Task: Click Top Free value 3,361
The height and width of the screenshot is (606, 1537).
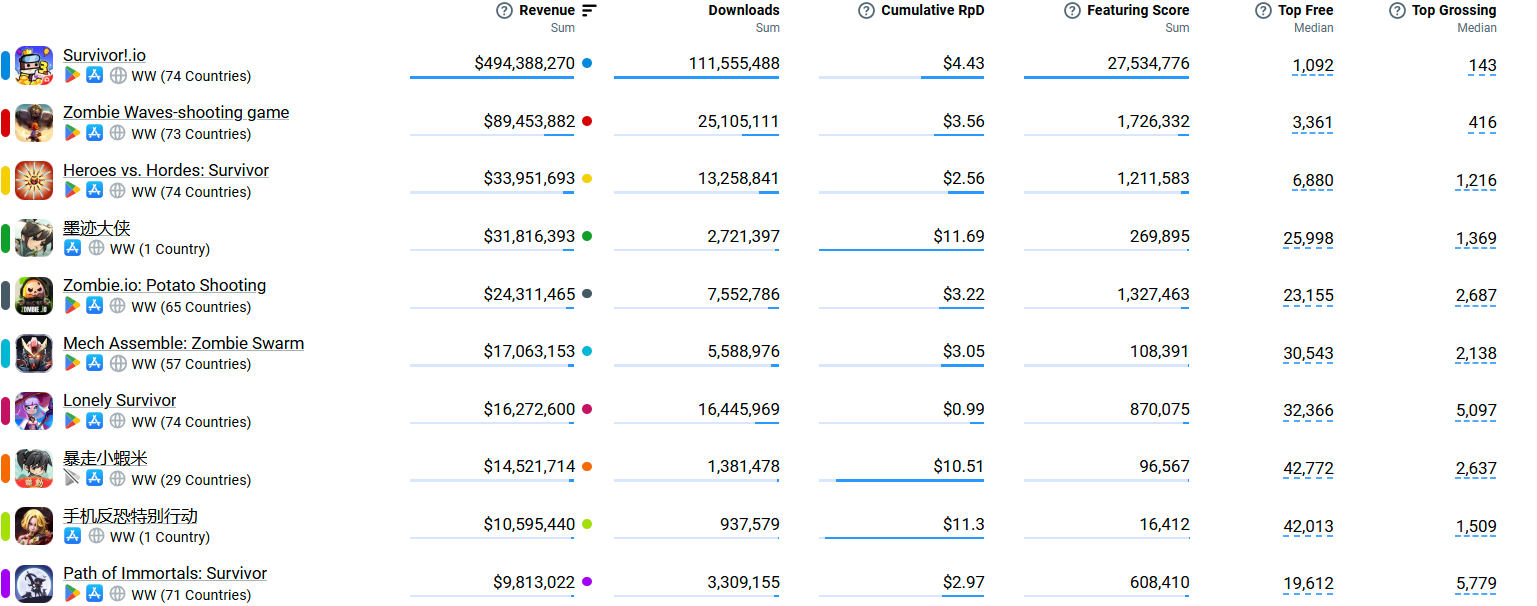Action: tap(1313, 123)
